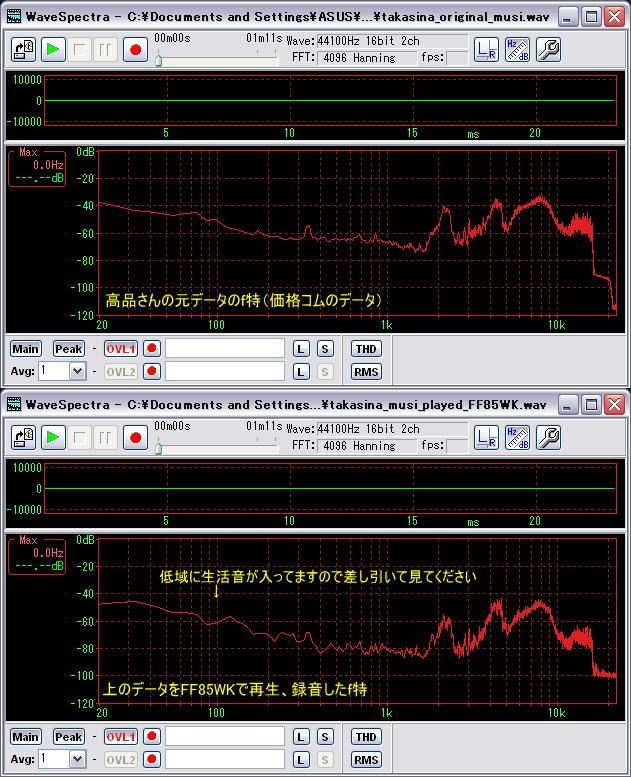Click OVL2 red record icon, top window

[152, 372]
